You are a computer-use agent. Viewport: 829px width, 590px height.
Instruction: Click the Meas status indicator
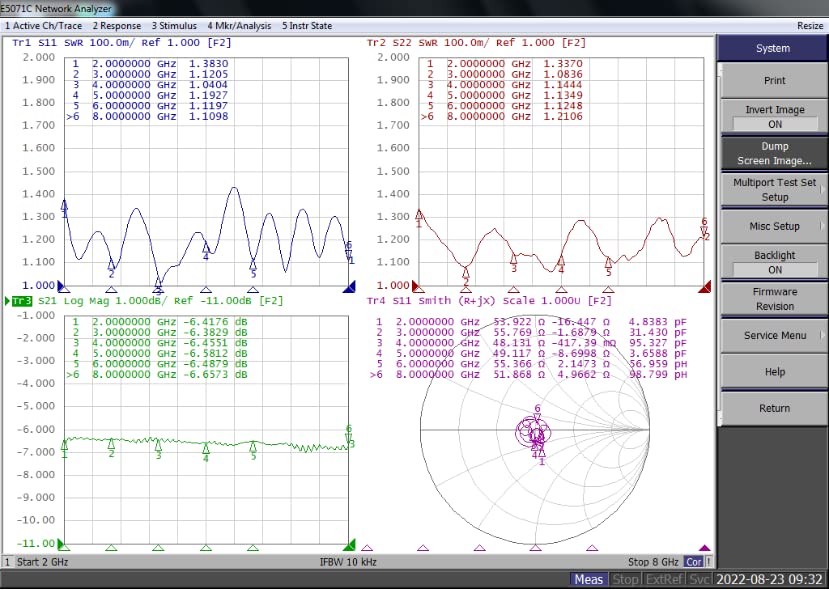(x=588, y=579)
